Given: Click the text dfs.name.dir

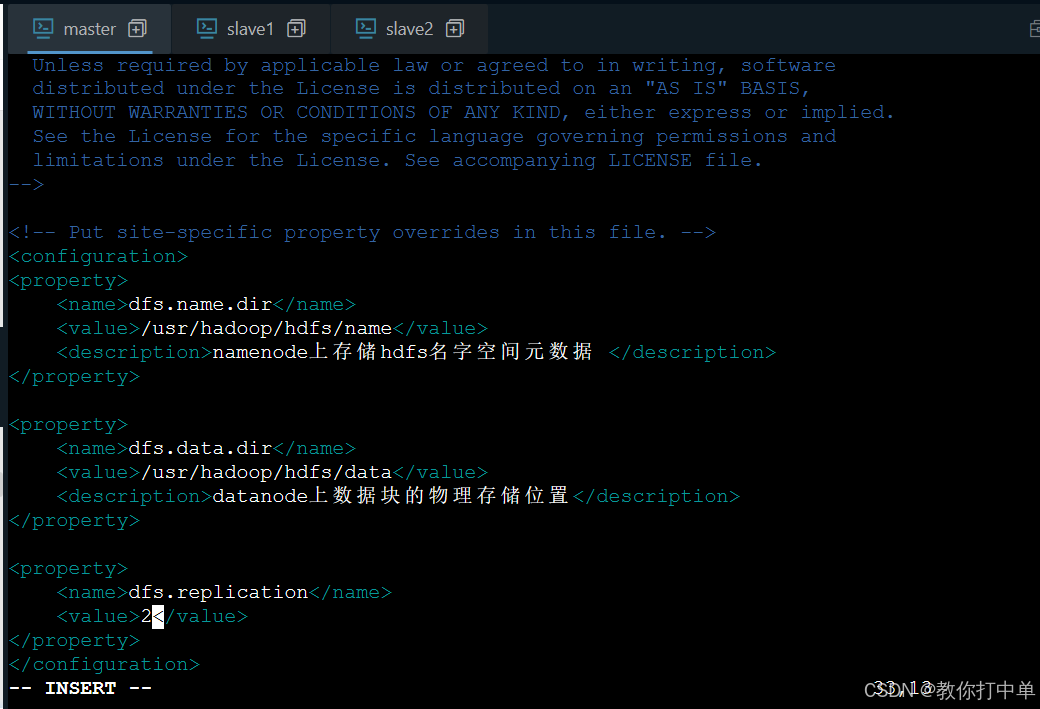Looking at the screenshot, I should pyautogui.click(x=200, y=304).
